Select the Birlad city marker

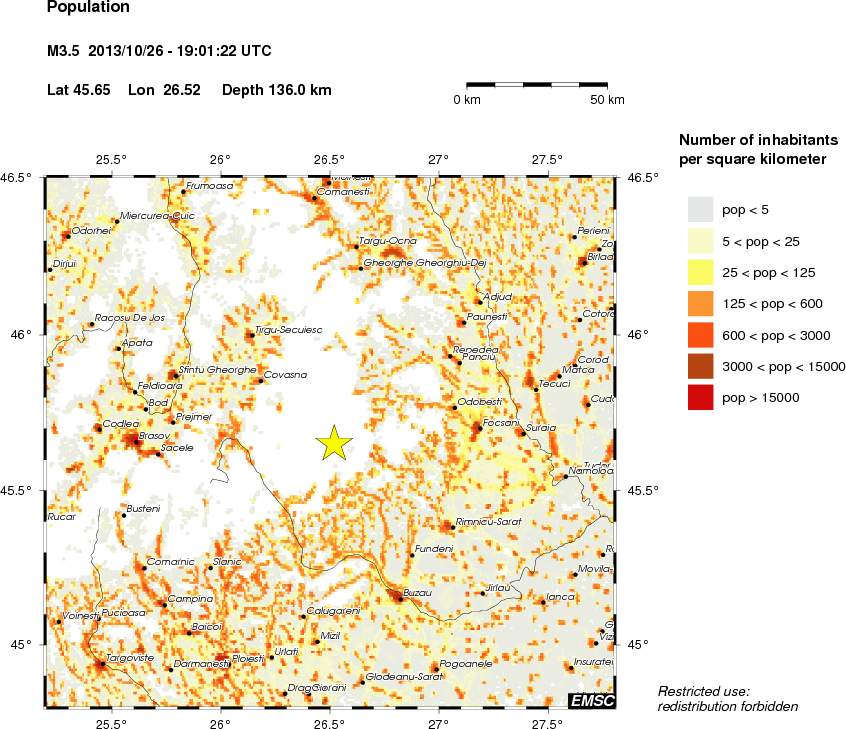tap(584, 263)
